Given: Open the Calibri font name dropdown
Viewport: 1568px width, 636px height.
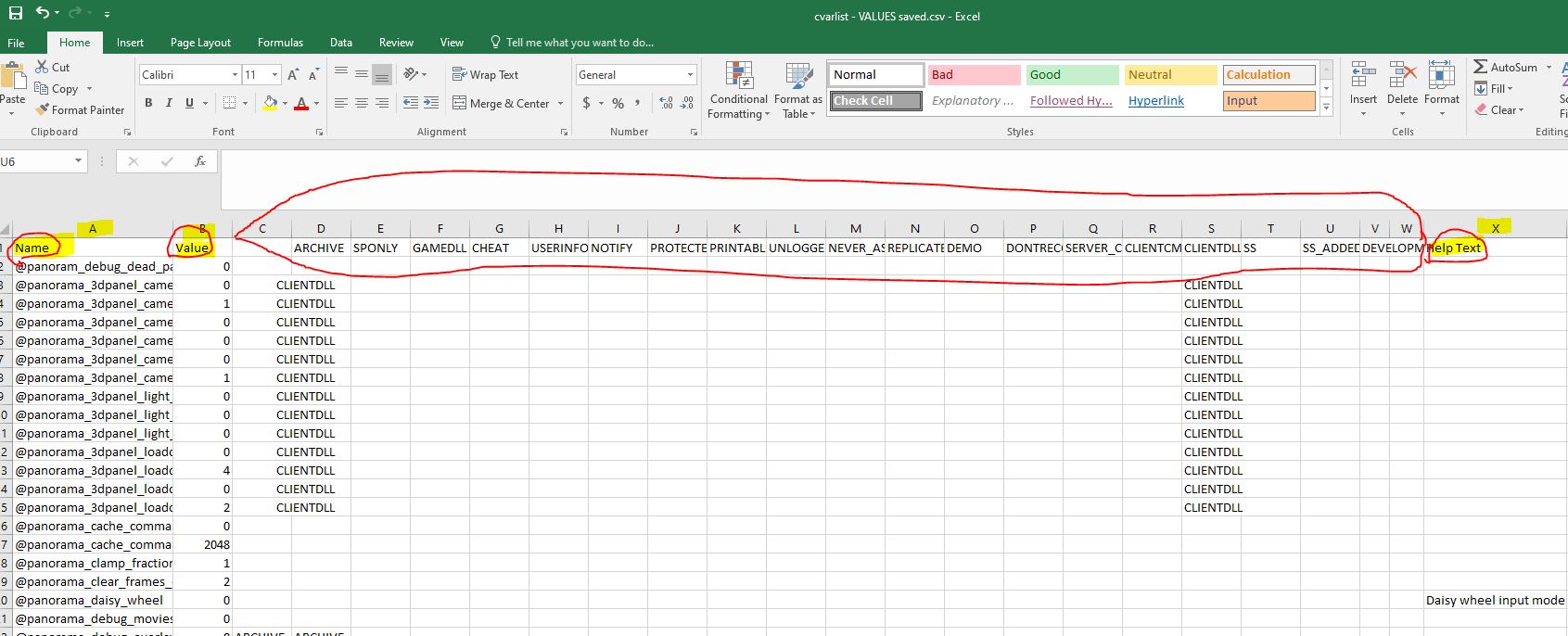Looking at the screenshot, I should (x=235, y=74).
